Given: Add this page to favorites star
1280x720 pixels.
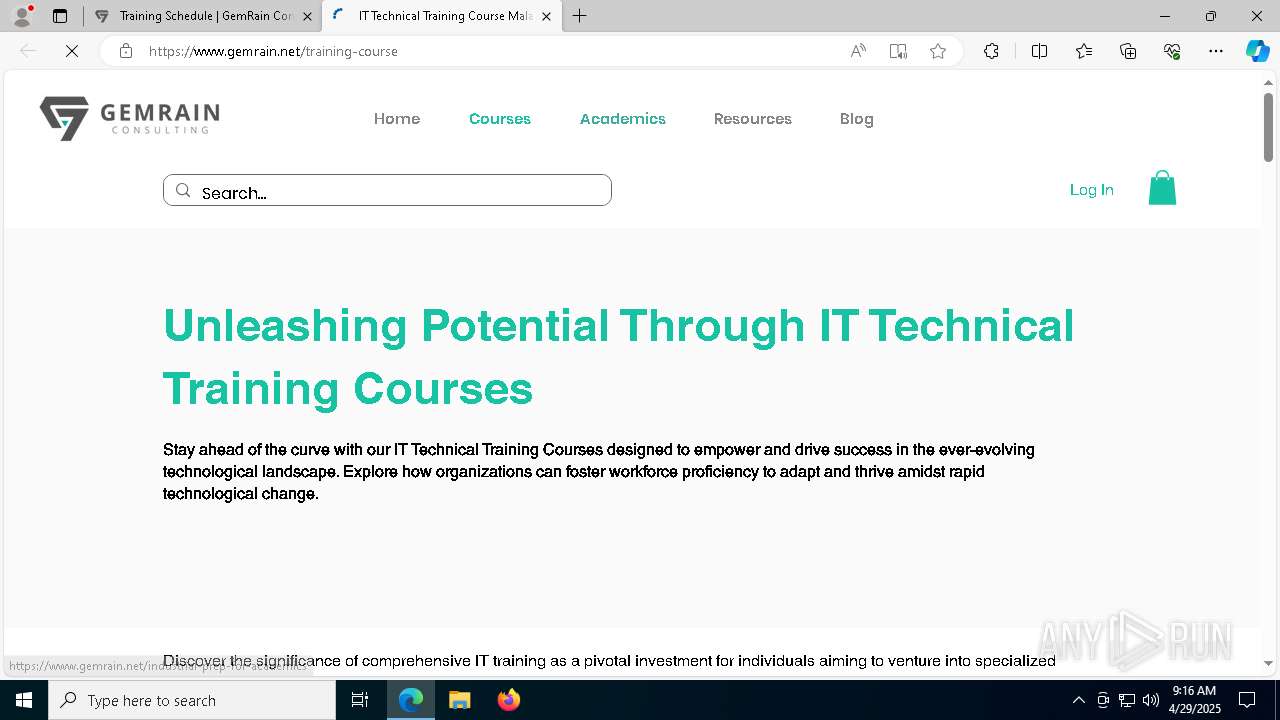Looking at the screenshot, I should click(938, 51).
